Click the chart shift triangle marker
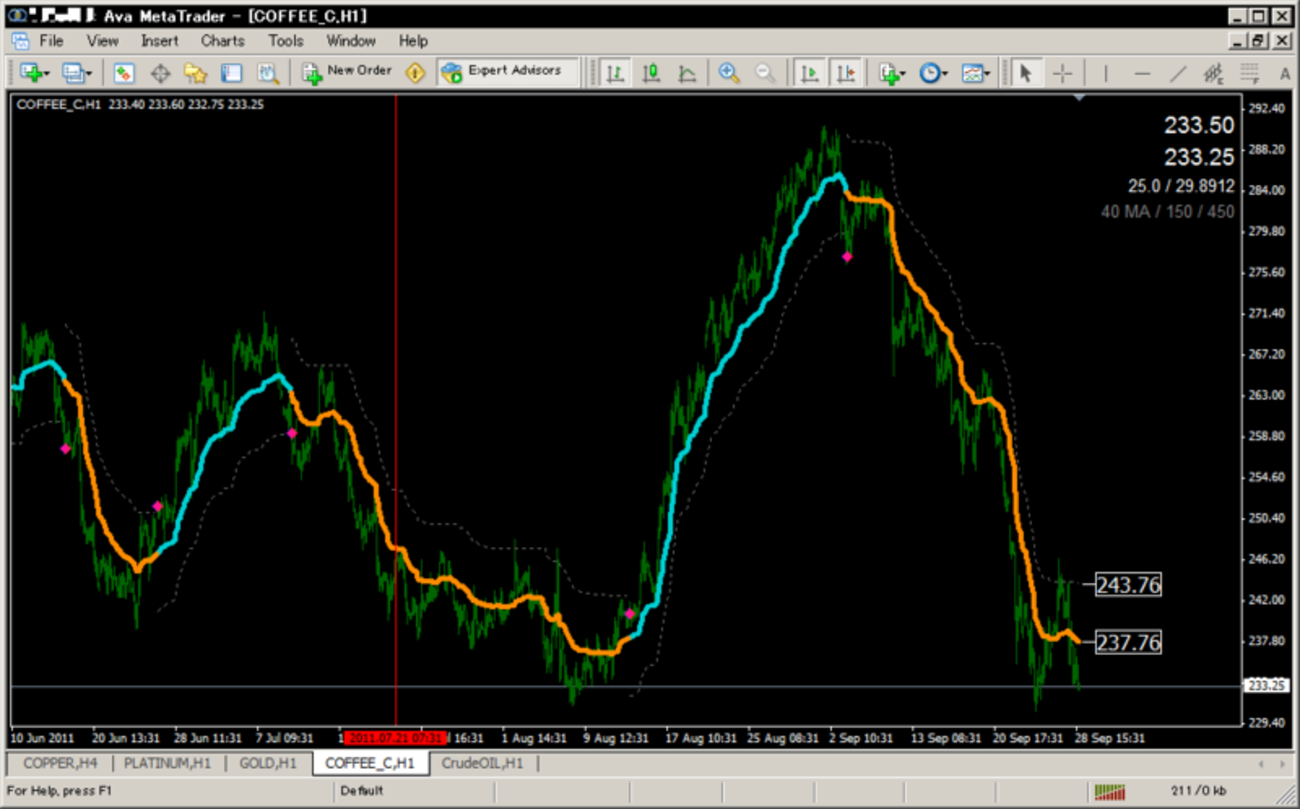The width and height of the screenshot is (1300, 809). [x=1078, y=98]
